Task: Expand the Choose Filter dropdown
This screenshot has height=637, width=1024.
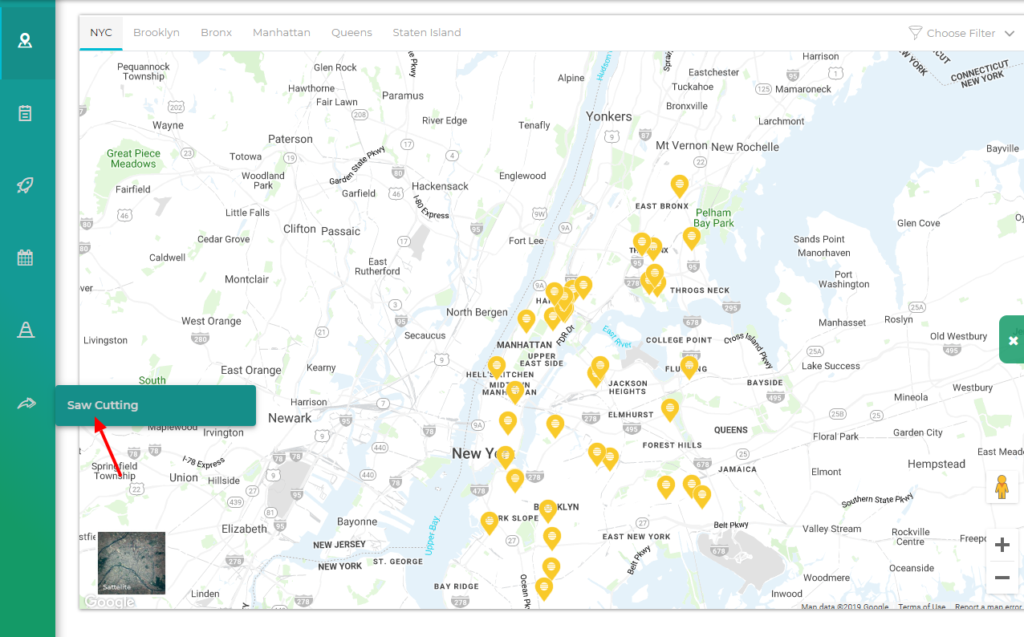Action: coord(1008,33)
